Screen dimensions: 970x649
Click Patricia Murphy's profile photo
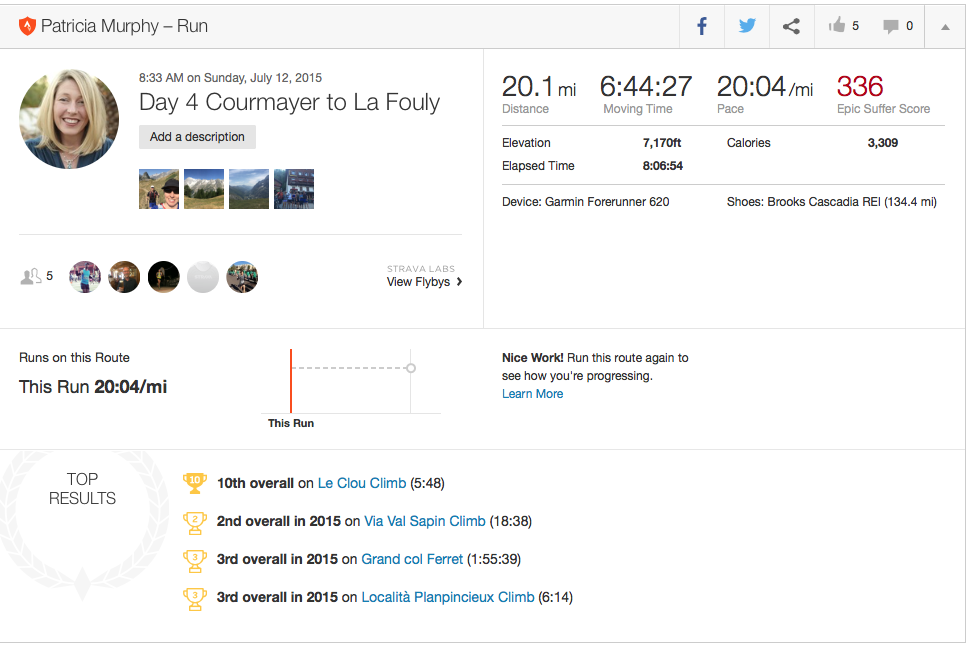point(69,118)
